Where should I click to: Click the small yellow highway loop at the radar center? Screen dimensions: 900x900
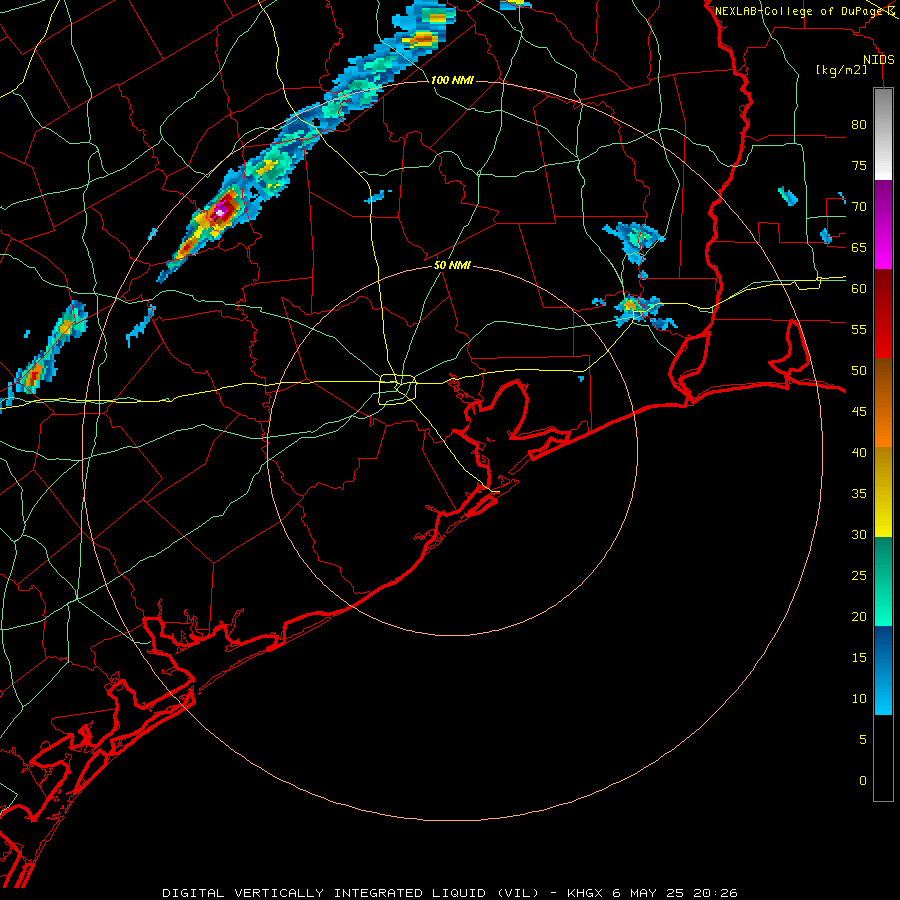(x=398, y=390)
